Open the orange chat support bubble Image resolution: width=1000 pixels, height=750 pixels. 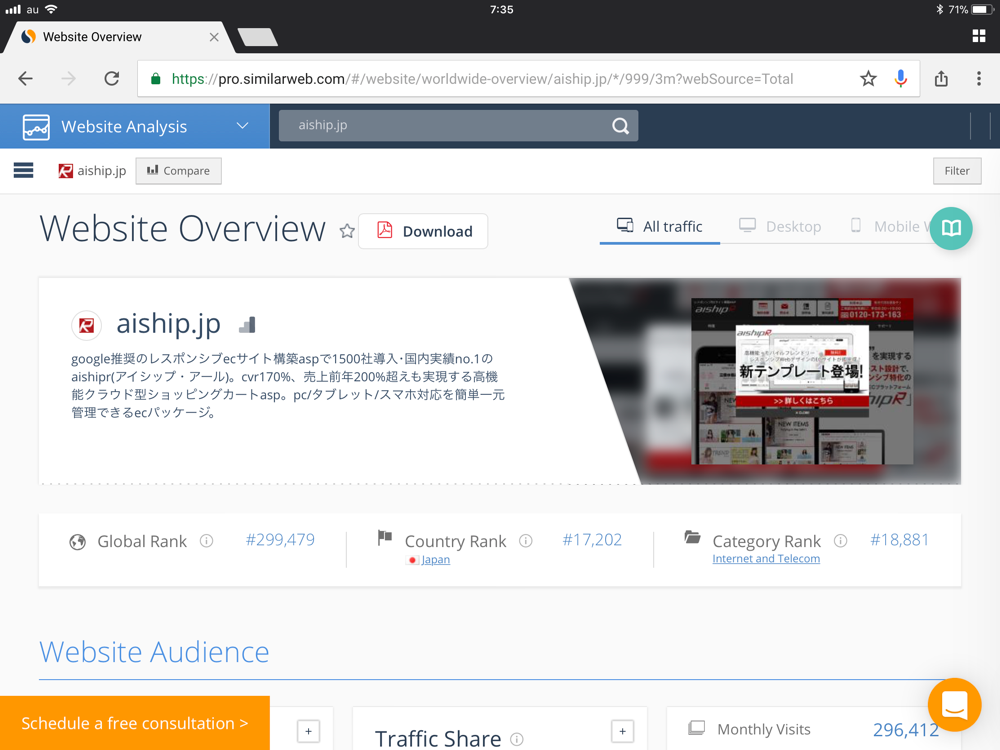click(954, 704)
